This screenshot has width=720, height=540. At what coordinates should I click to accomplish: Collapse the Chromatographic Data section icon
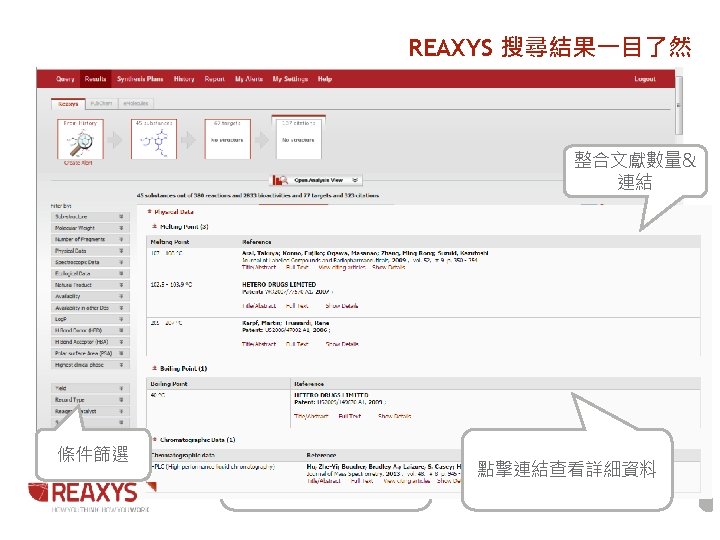(155, 439)
